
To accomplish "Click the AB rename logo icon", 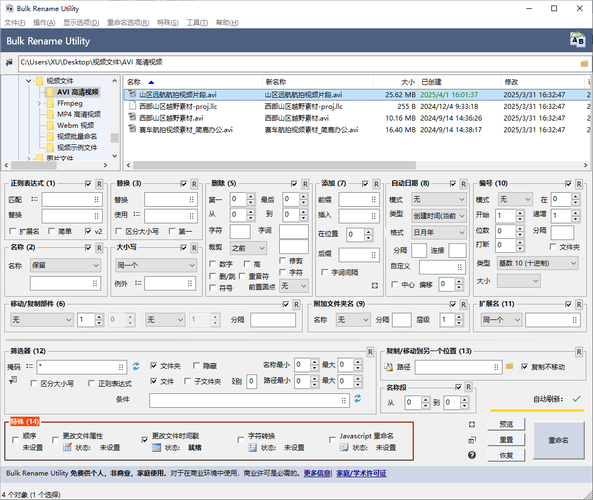I will 577,40.
